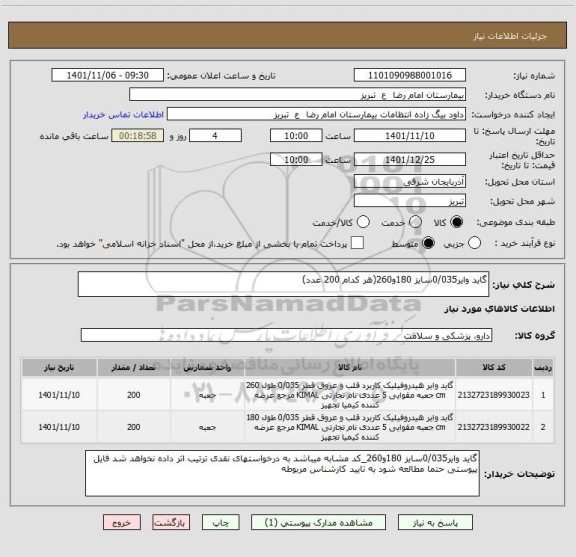Click the buyer organization name field
This screenshot has width=576, height=557.
[x=298, y=95]
